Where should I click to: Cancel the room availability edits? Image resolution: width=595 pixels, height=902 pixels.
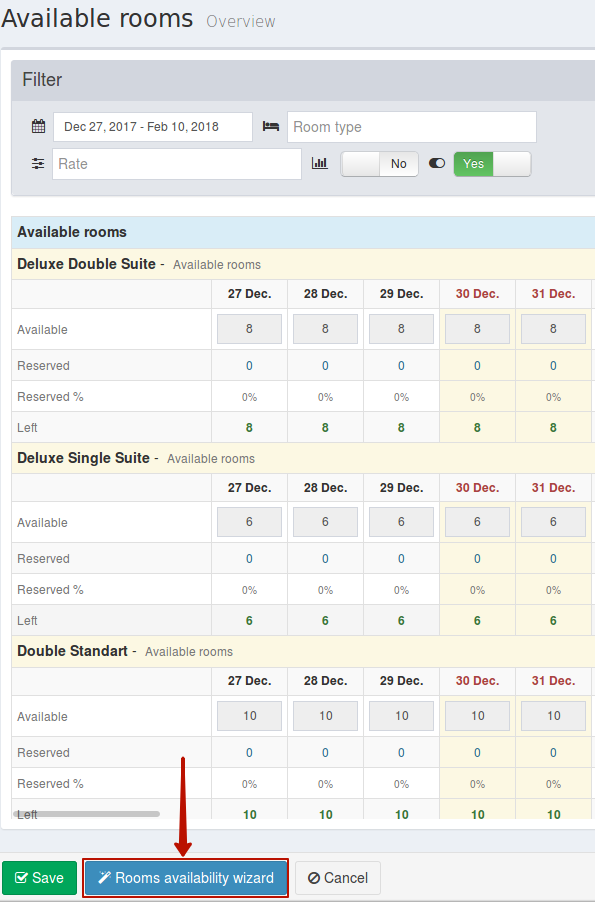pyautogui.click(x=338, y=878)
